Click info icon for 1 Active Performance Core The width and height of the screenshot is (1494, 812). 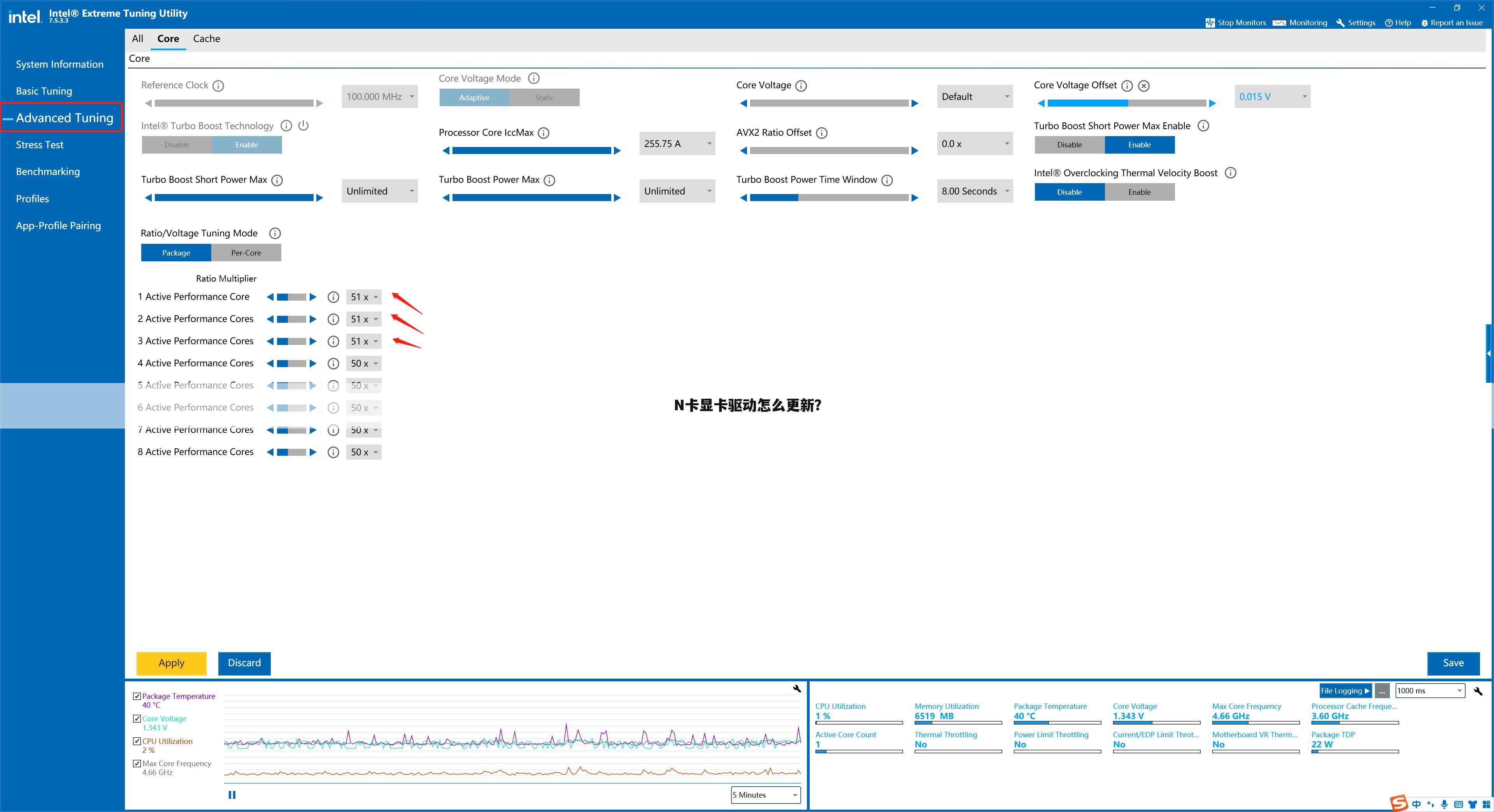point(333,297)
